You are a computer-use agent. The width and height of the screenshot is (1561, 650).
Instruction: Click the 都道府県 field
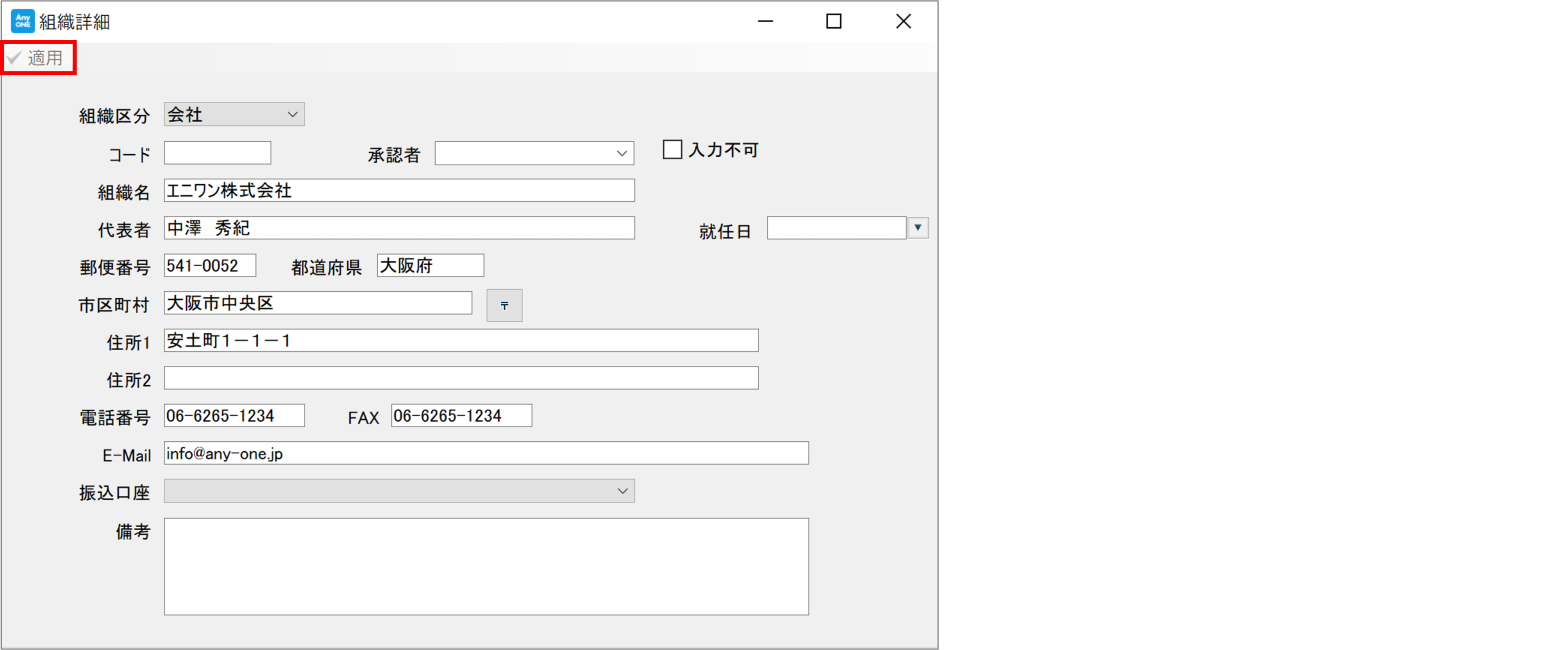[x=430, y=265]
